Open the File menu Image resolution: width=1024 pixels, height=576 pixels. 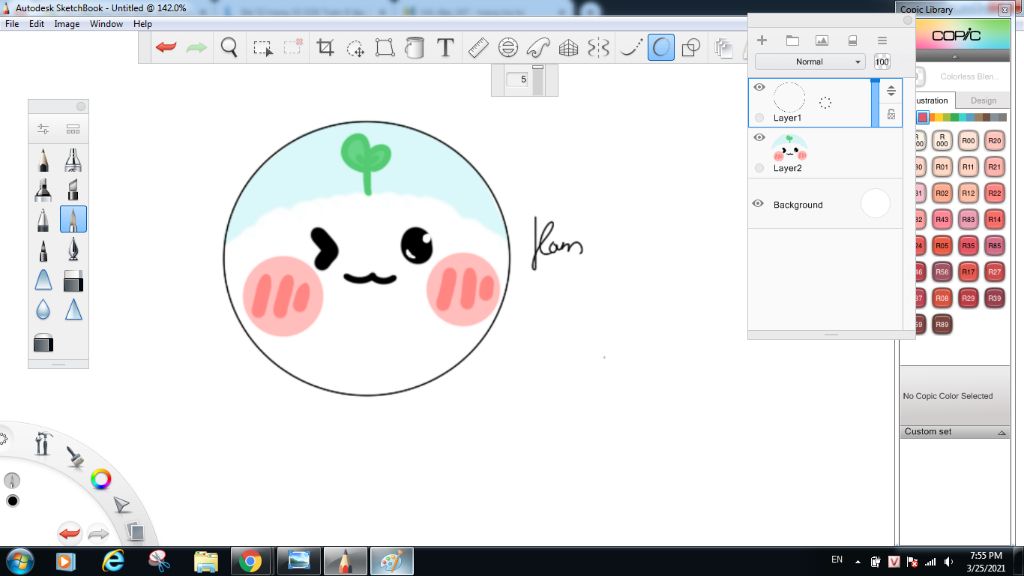click(12, 24)
